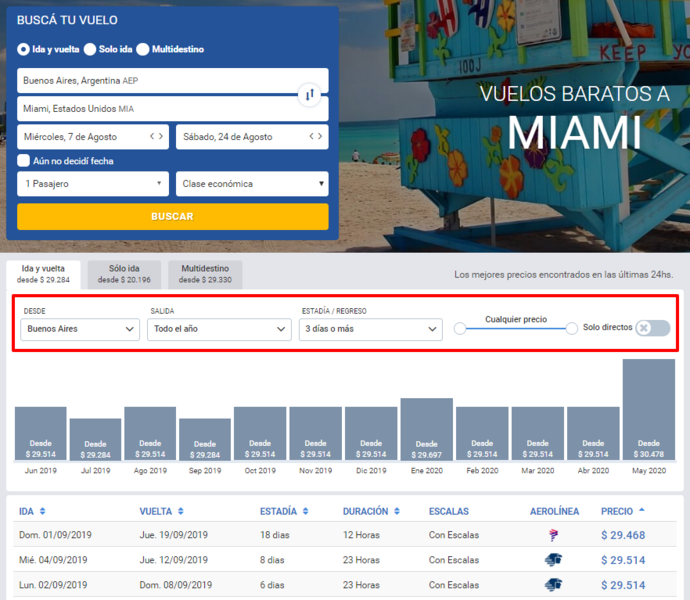
Task: Expand the SALIDA Todo el año dropdown
Action: 219,329
